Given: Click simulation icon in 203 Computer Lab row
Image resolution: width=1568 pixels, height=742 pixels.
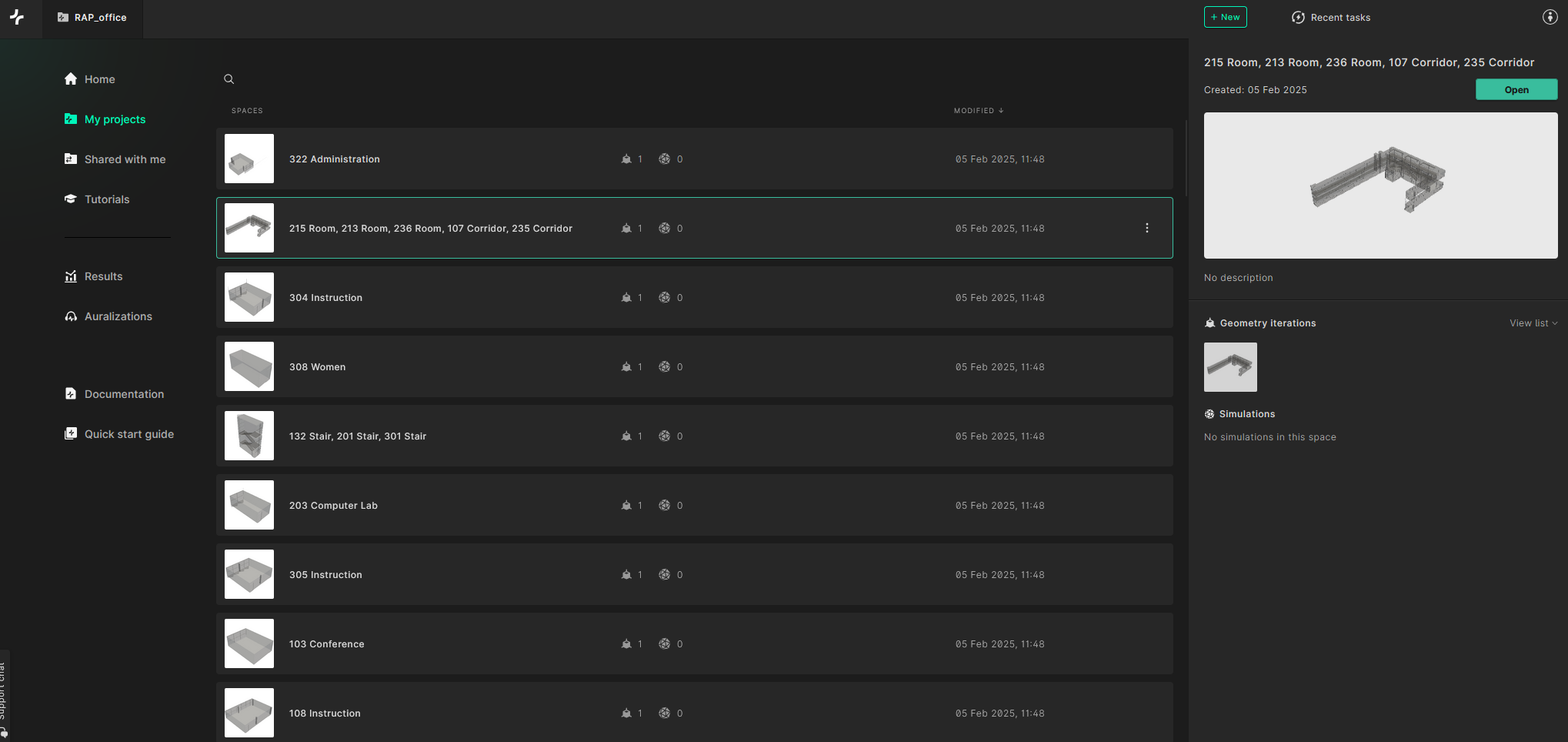Looking at the screenshot, I should coord(665,506).
